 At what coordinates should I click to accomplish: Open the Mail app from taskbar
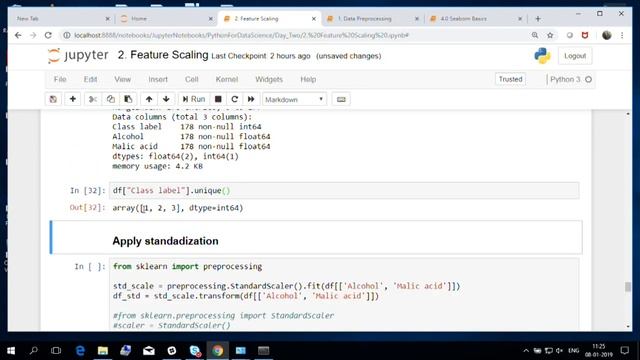tap(149, 351)
